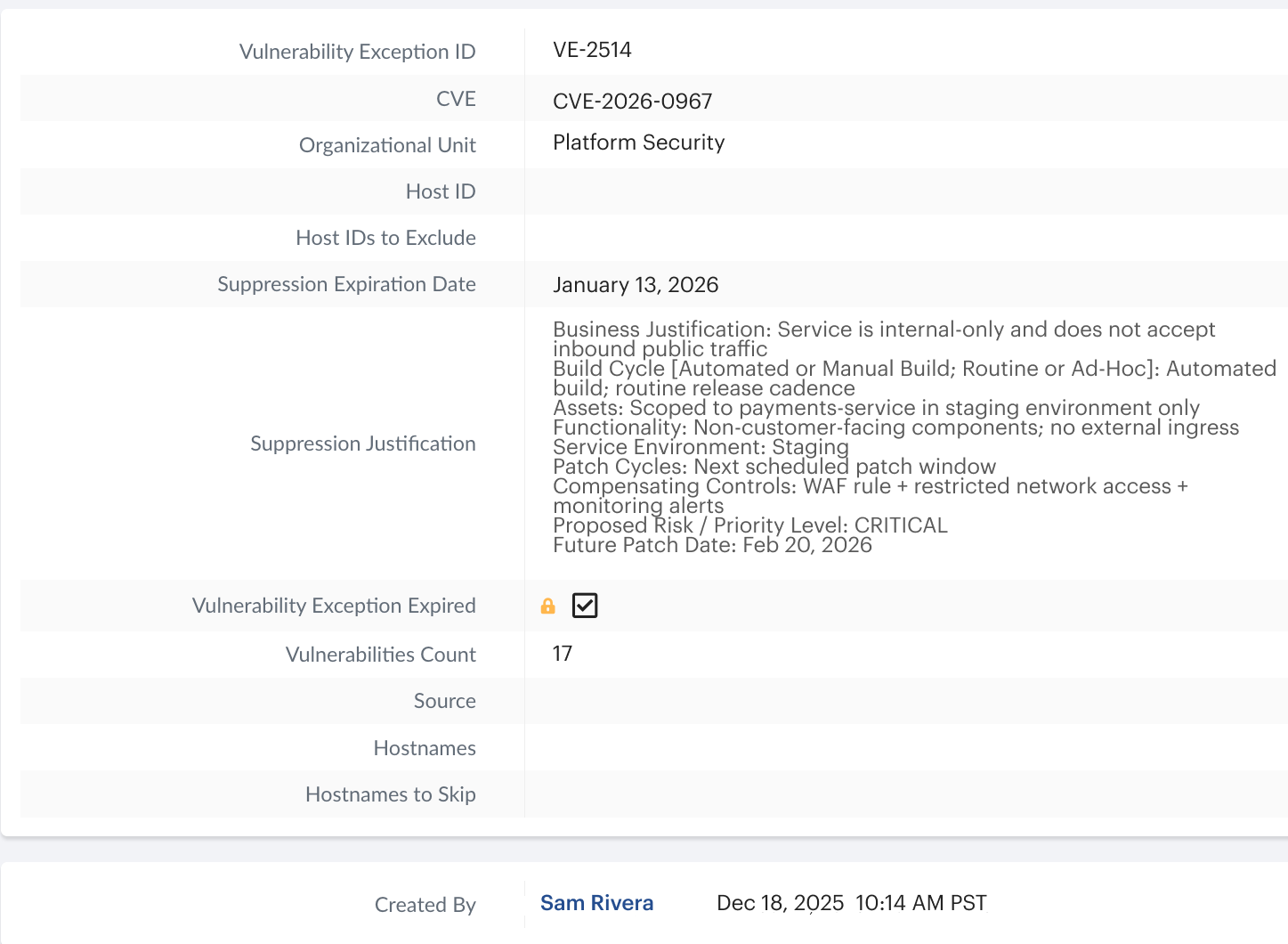Click the empty Host ID field
Viewport: 1288px width, 944px height.
(x=906, y=191)
